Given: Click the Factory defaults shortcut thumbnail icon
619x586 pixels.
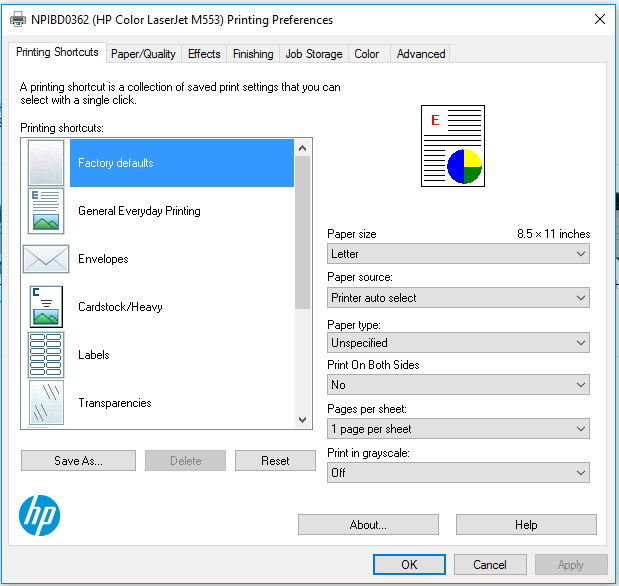Looking at the screenshot, I should (x=46, y=163).
